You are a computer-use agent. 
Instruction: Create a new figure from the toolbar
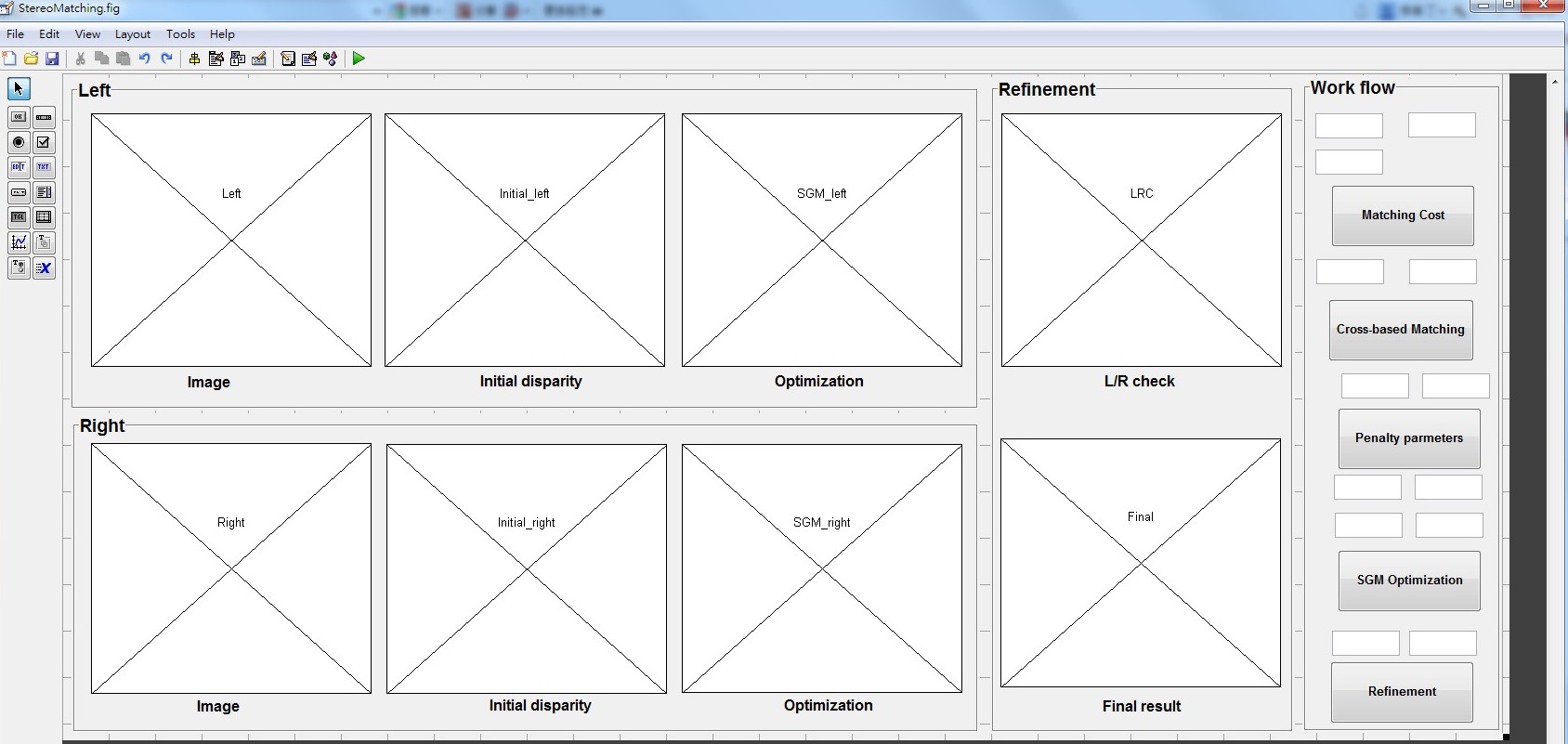pos(9,59)
